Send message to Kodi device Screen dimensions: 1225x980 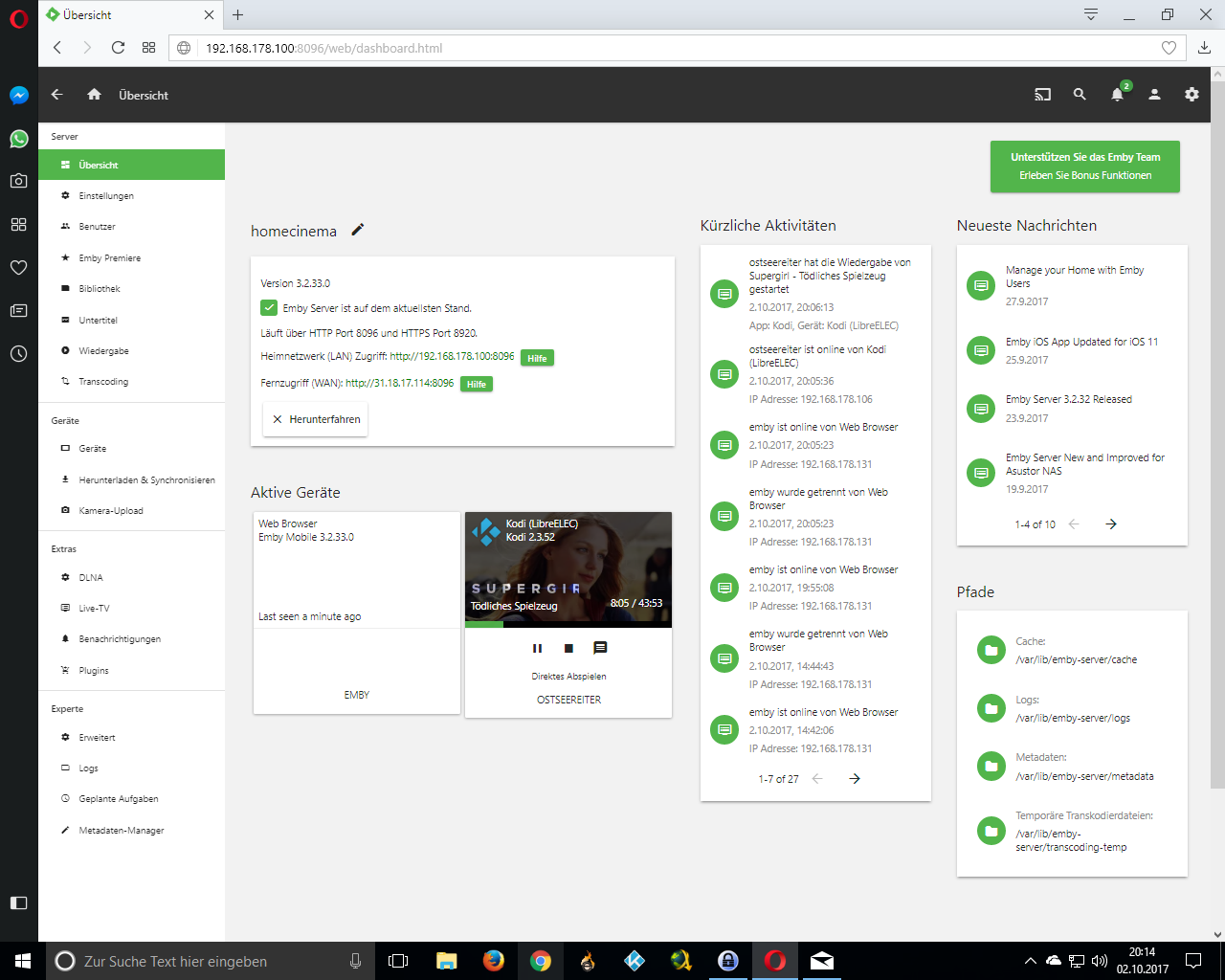600,648
